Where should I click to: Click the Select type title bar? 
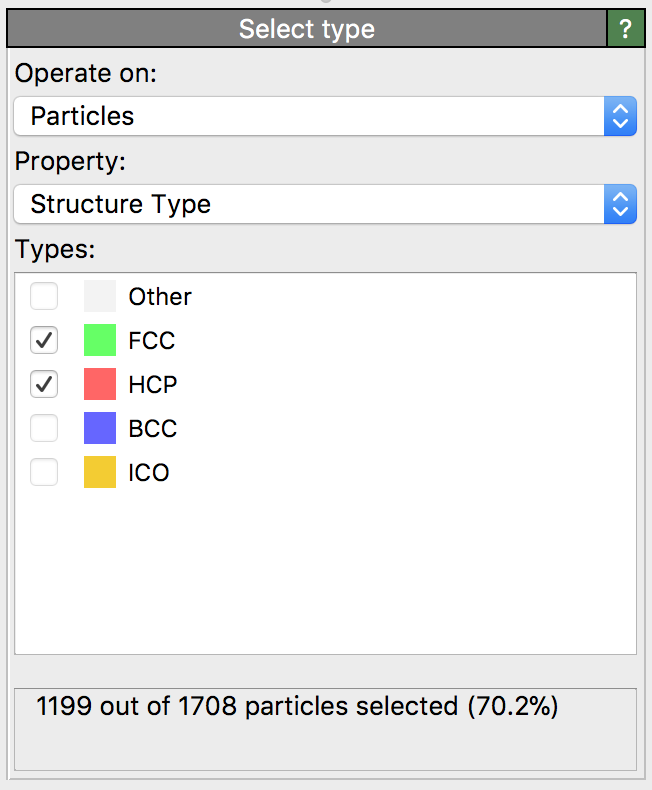point(306,29)
